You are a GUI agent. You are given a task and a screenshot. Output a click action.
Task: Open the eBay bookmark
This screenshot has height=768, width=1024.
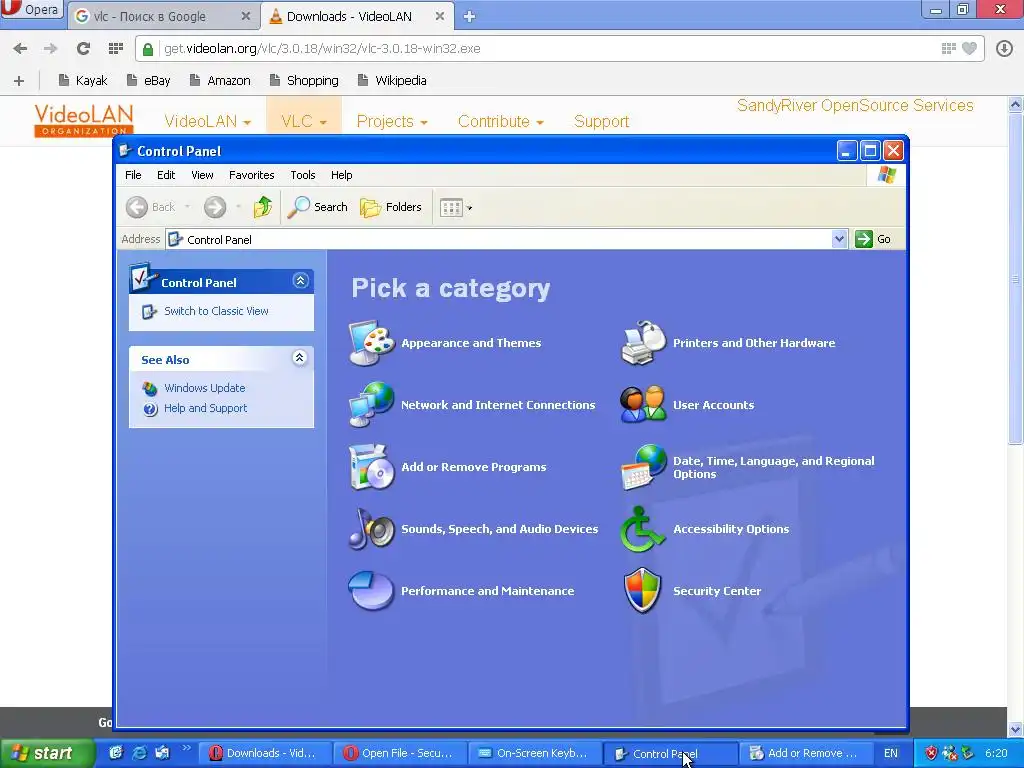tap(149, 81)
